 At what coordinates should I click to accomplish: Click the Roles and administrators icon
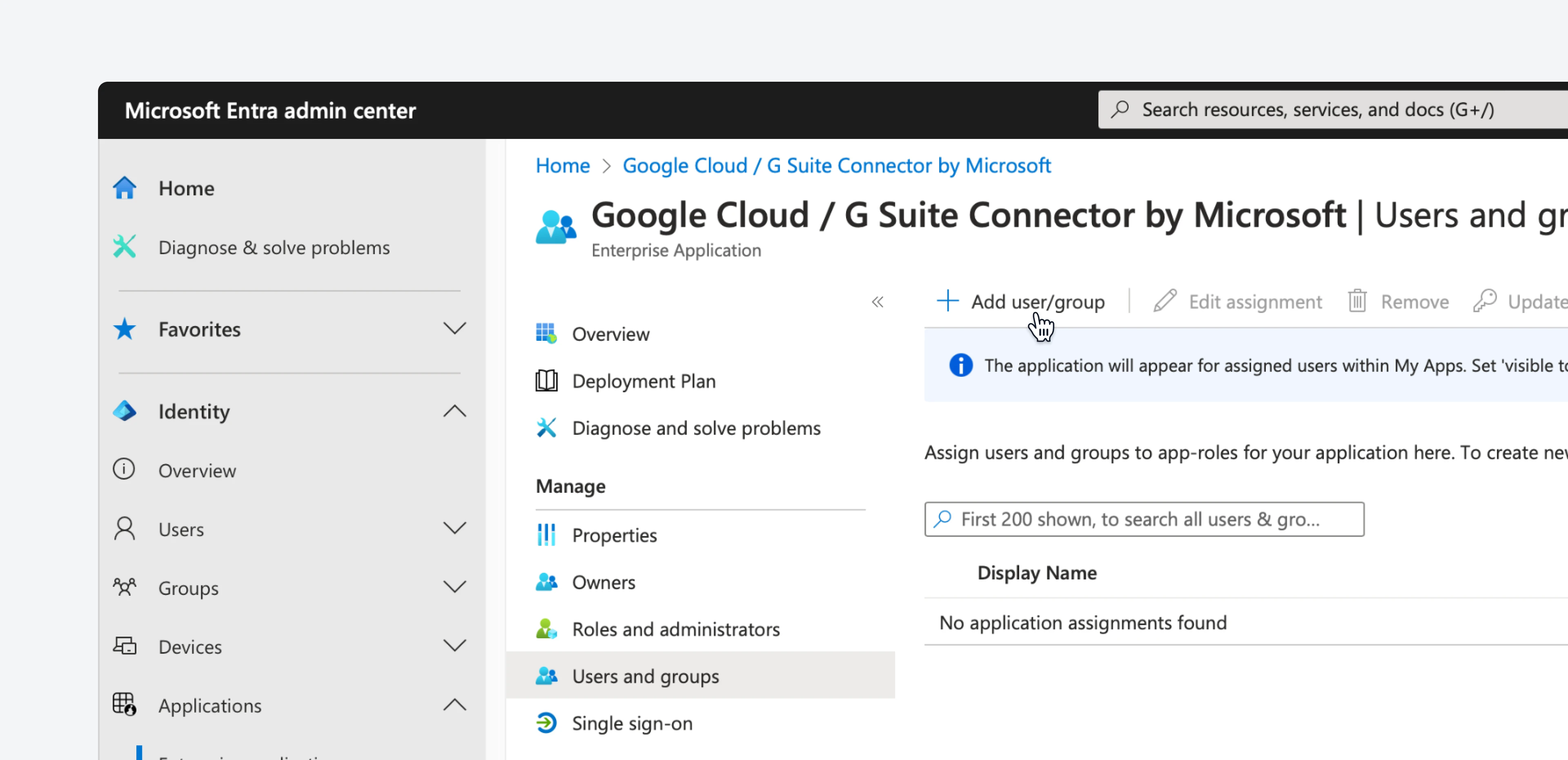click(x=546, y=629)
